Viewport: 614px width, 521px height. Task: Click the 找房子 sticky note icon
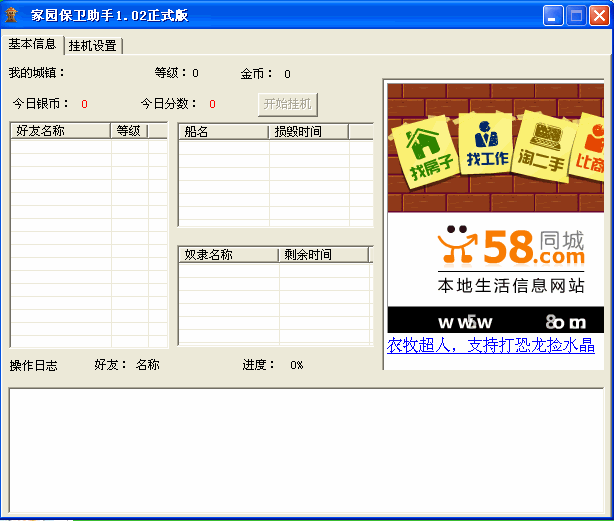(x=424, y=153)
